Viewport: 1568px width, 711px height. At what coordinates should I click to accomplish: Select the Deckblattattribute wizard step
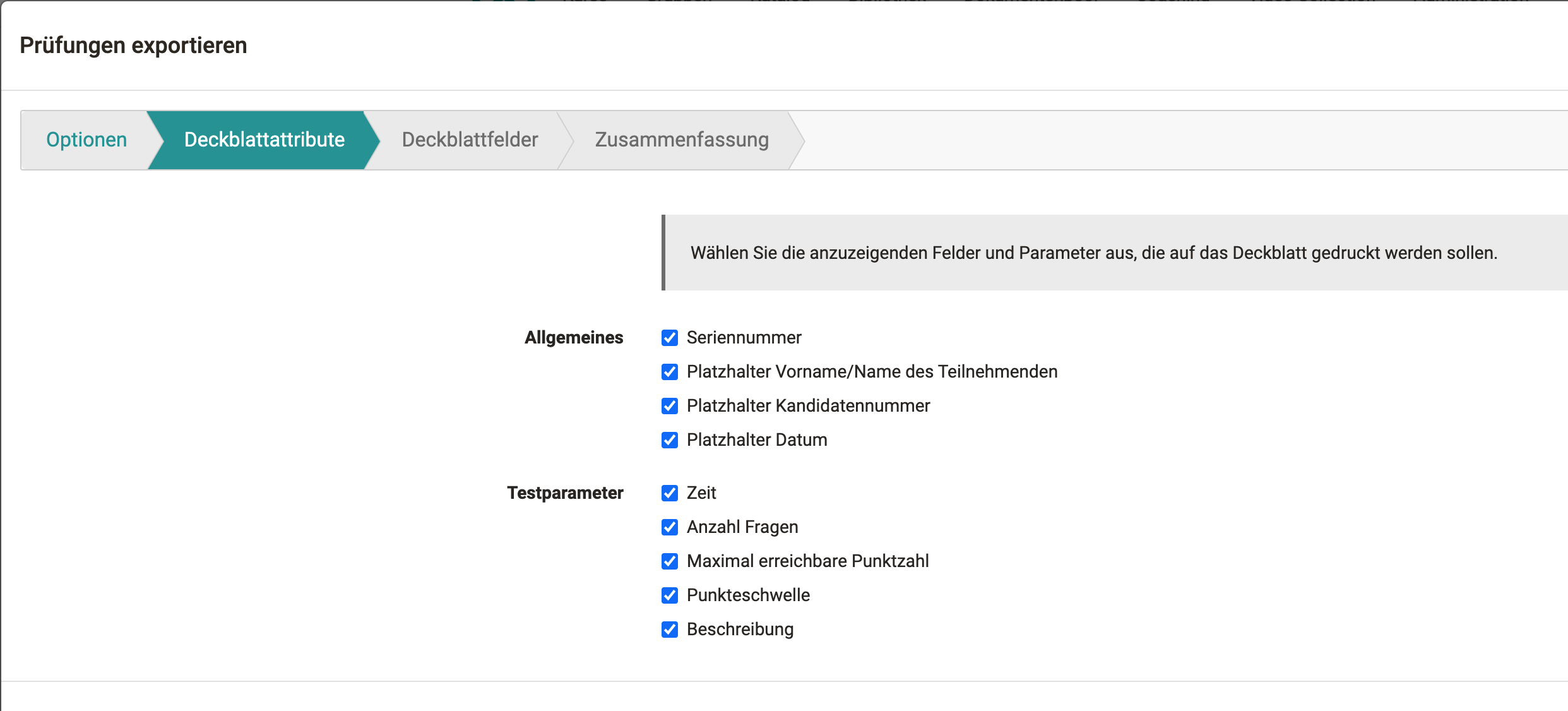pos(263,140)
